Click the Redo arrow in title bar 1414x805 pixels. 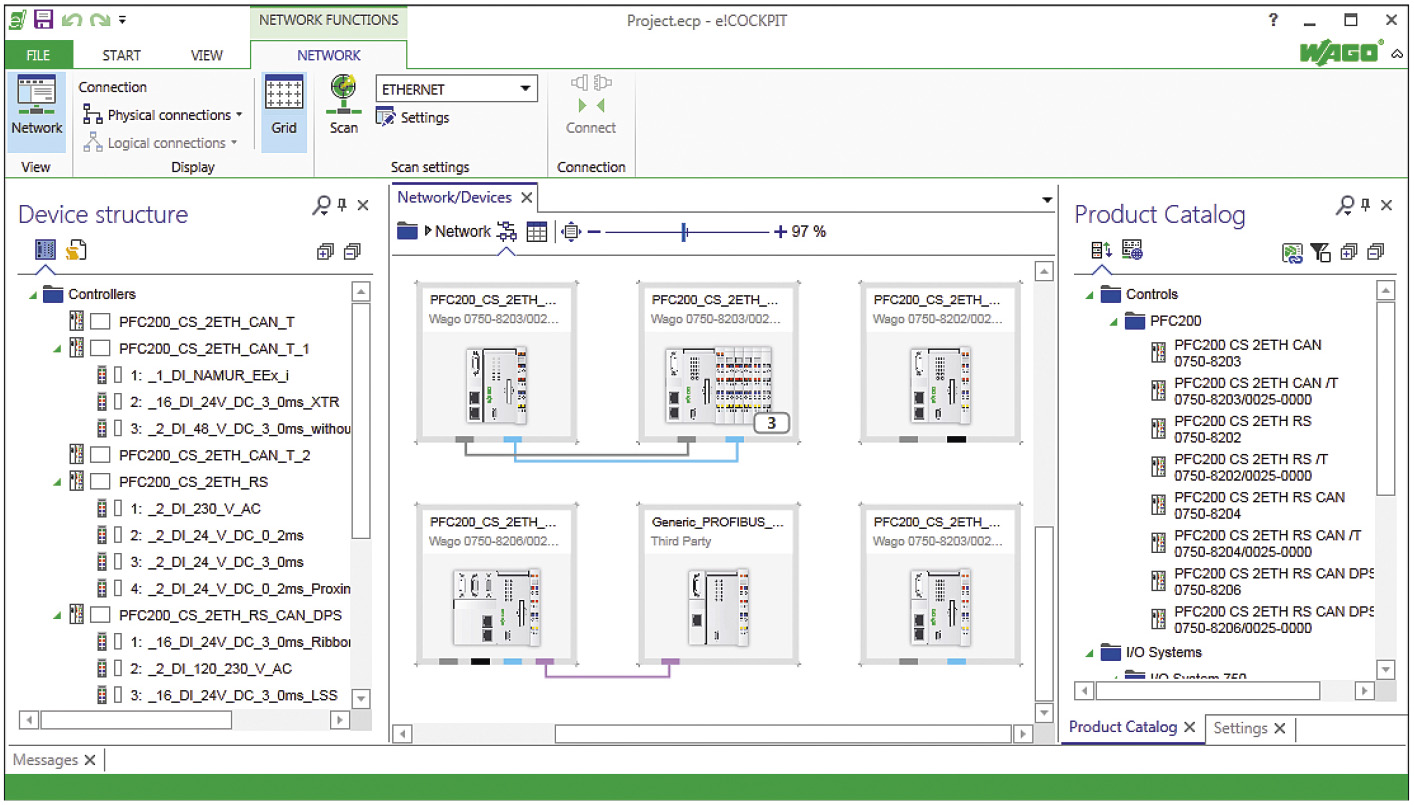tap(99, 19)
